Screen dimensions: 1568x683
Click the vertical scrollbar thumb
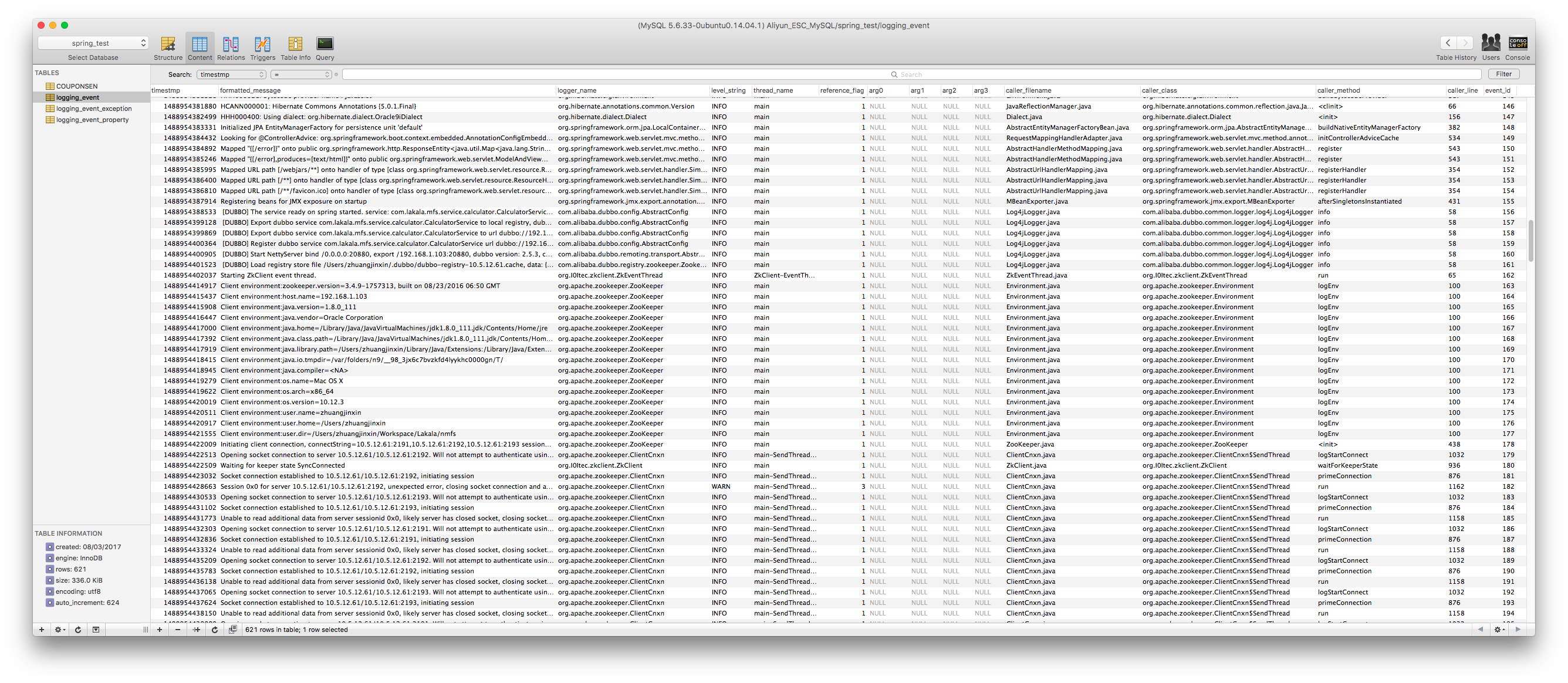click(1530, 241)
